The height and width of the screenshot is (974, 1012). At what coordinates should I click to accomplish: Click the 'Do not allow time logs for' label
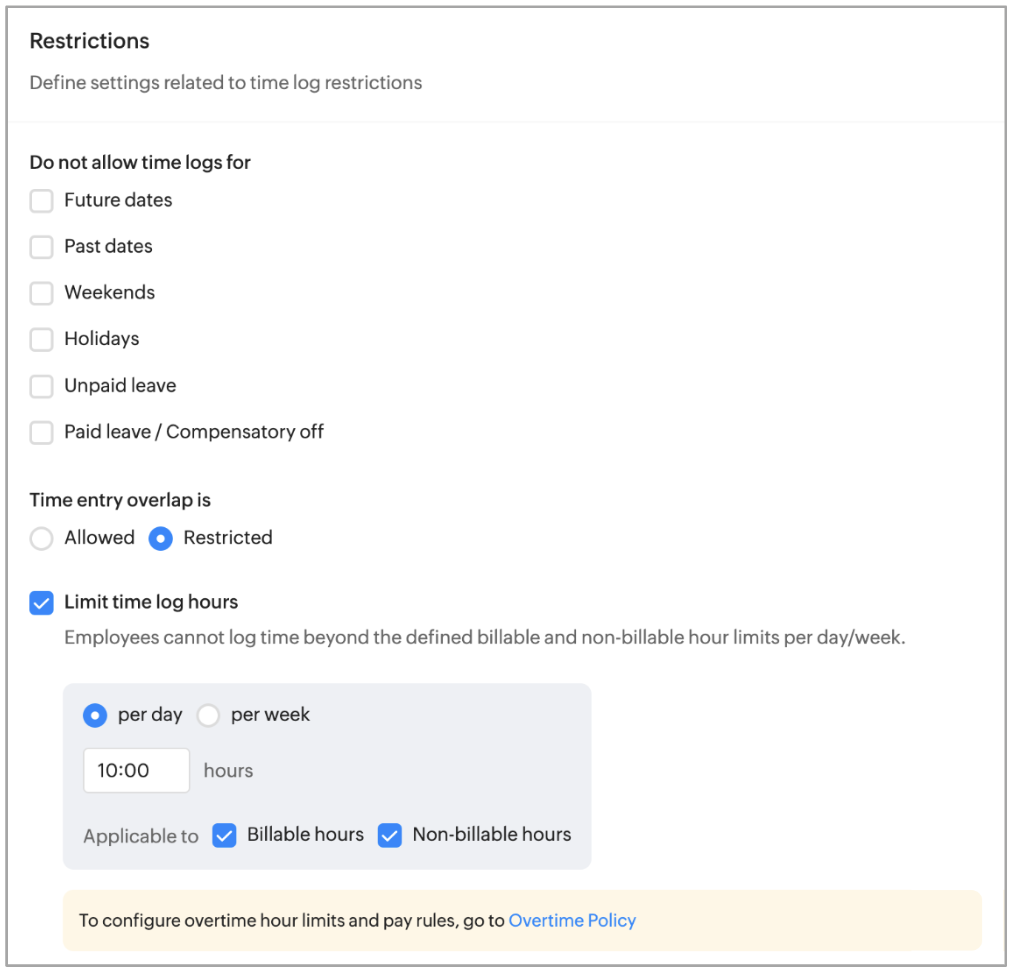(140, 162)
